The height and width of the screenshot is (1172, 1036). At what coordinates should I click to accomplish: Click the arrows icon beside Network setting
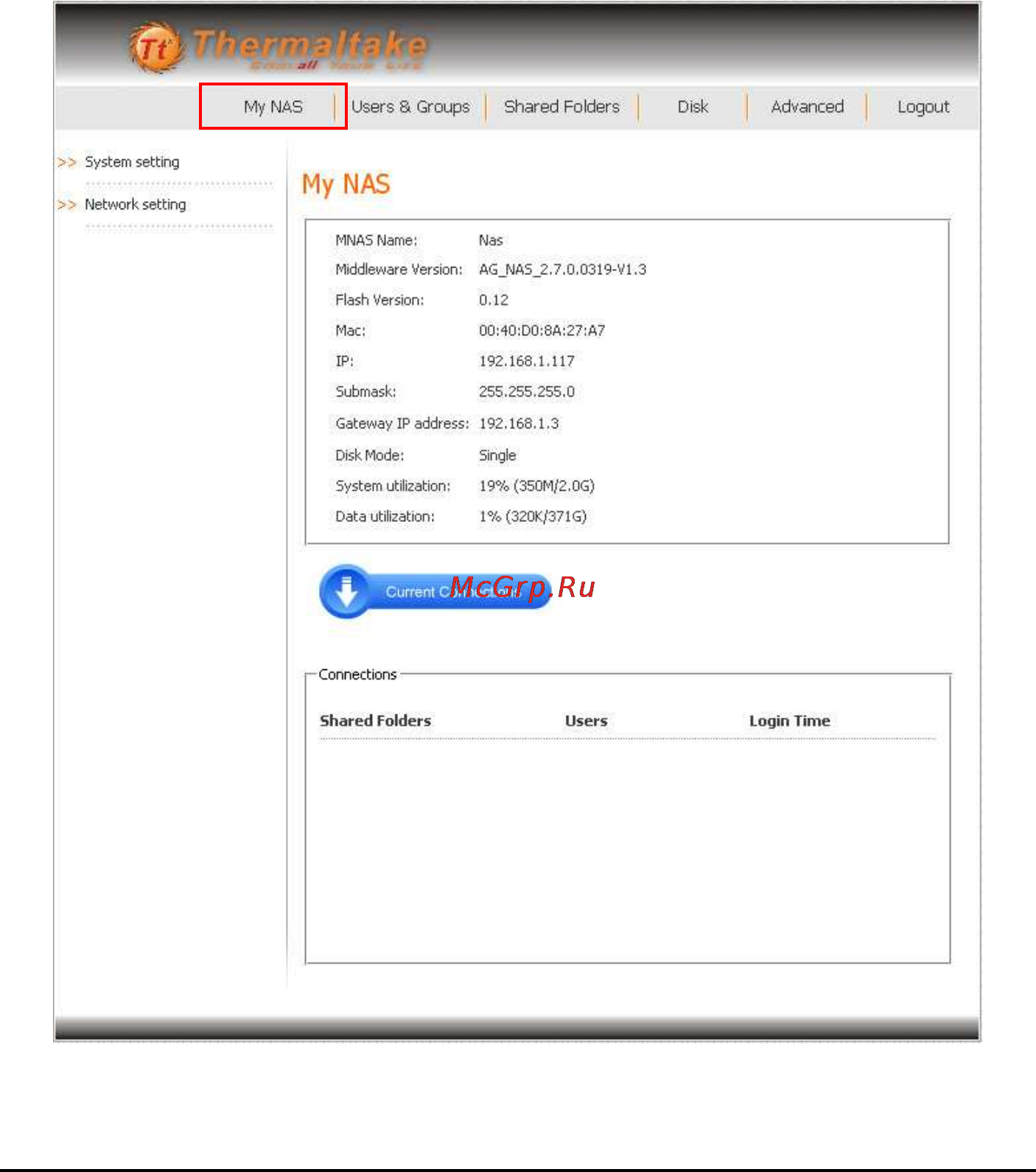click(x=67, y=205)
